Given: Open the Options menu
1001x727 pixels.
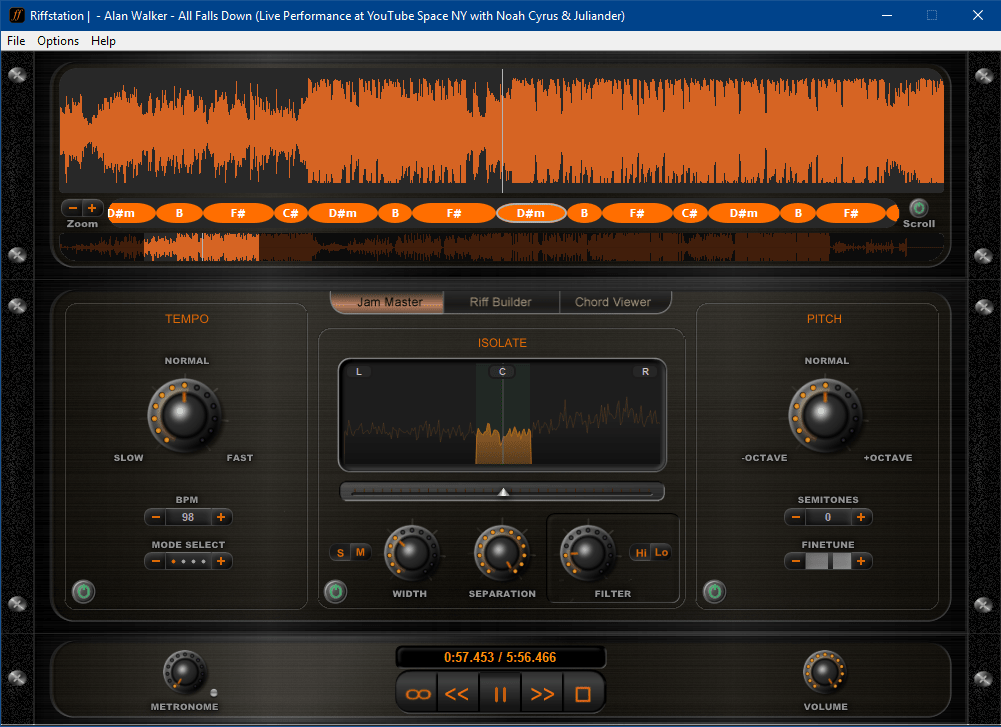Looking at the screenshot, I should pos(58,41).
